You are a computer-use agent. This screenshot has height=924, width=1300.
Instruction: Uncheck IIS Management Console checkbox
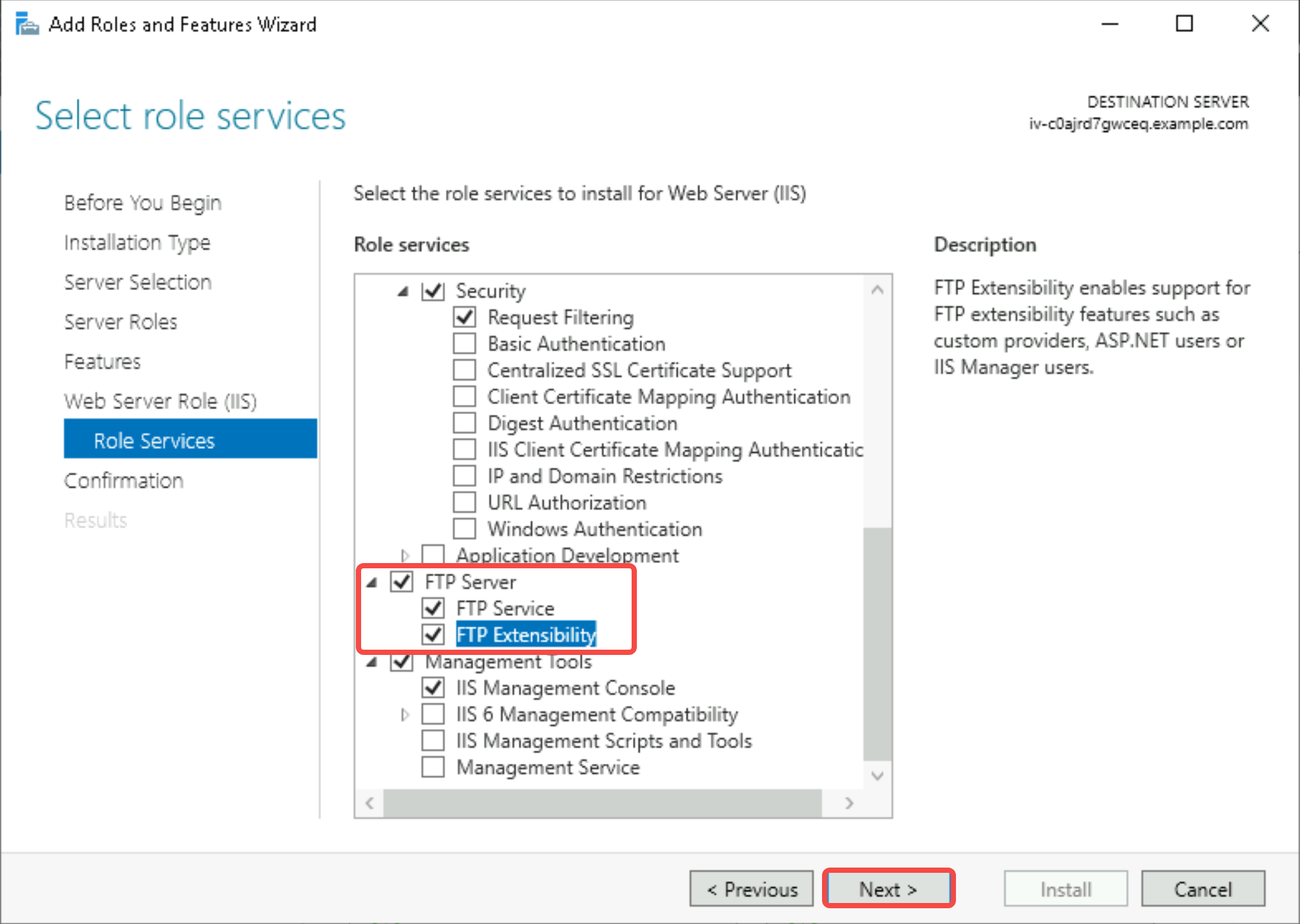click(433, 688)
